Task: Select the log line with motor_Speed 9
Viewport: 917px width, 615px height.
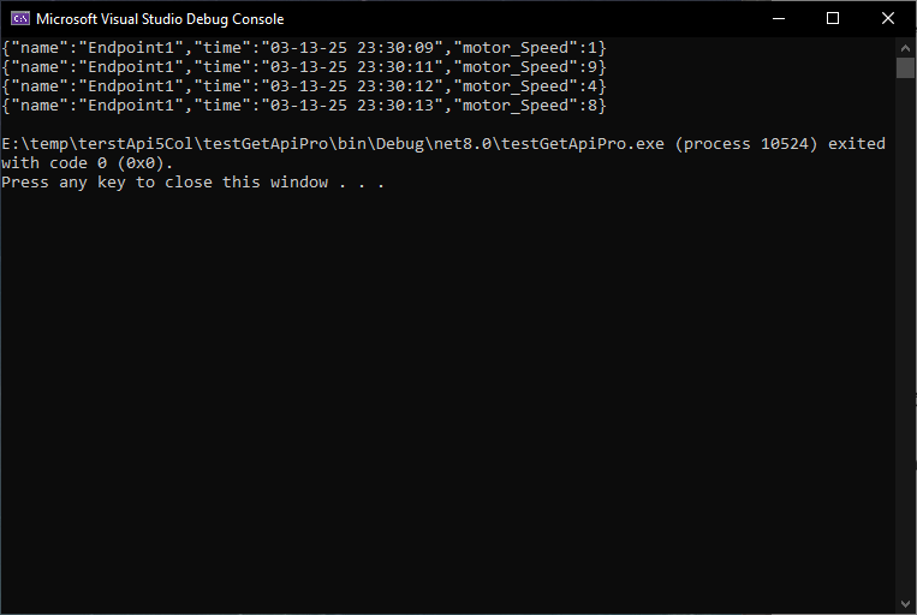Action: [x=300, y=66]
